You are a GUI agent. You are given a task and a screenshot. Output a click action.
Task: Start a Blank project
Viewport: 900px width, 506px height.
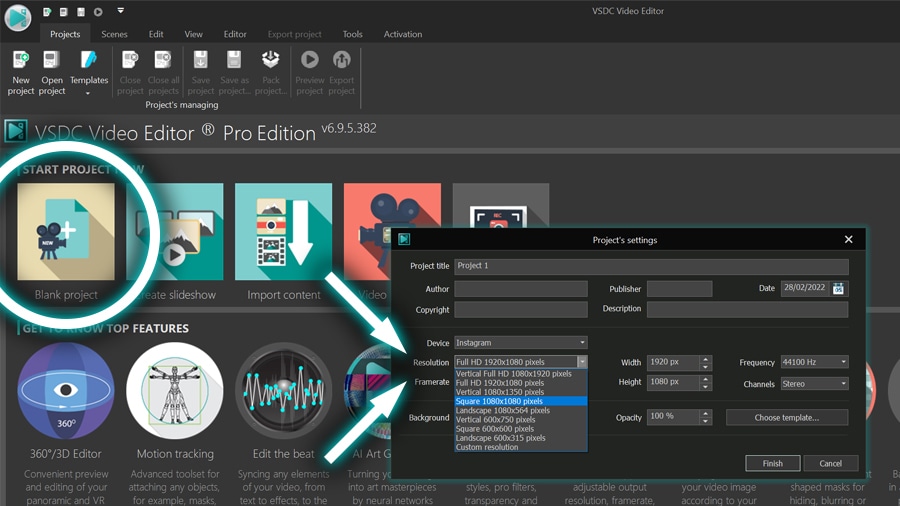click(66, 232)
